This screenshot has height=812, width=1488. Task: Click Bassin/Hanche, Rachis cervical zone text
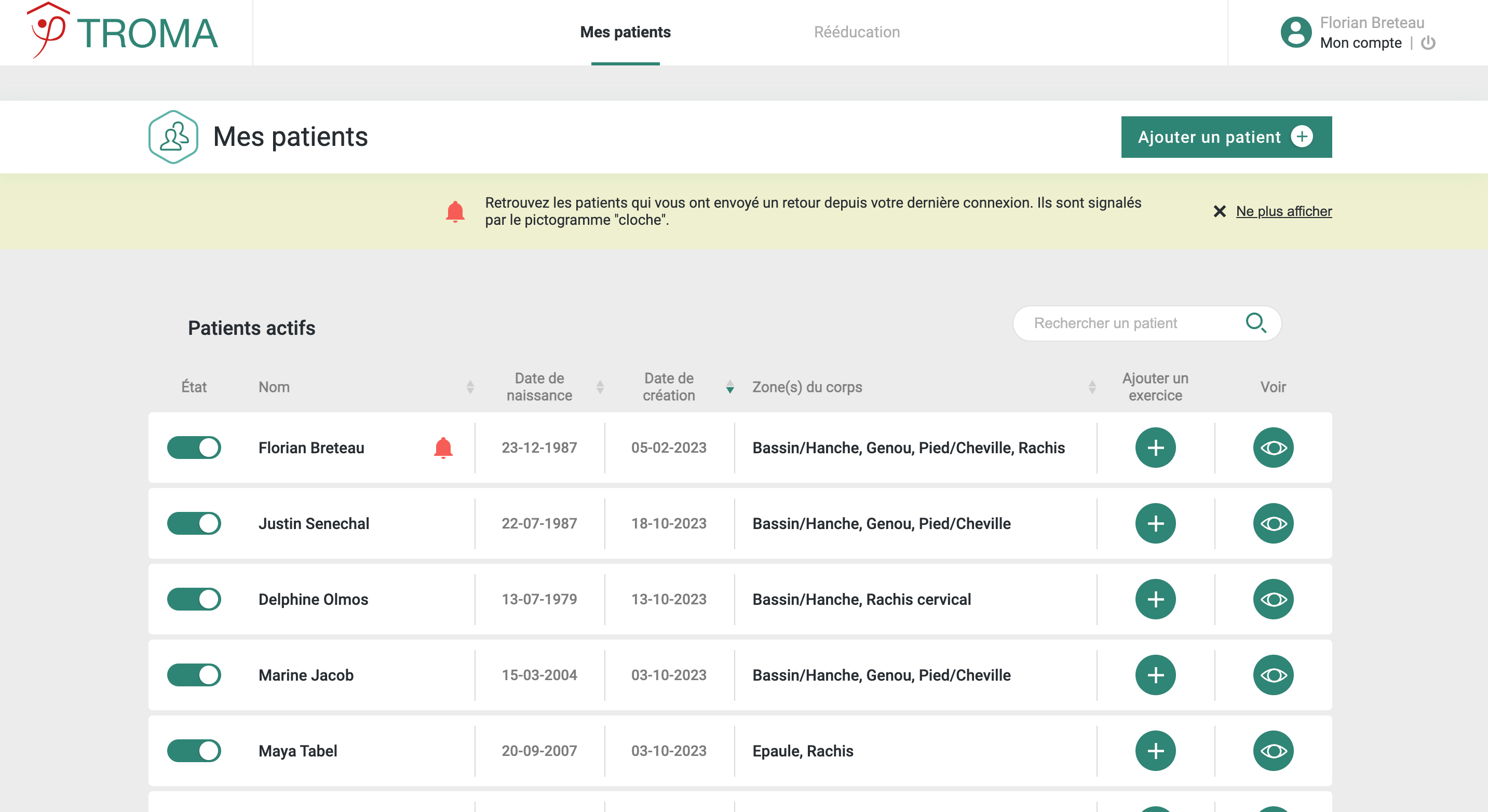[x=862, y=599]
